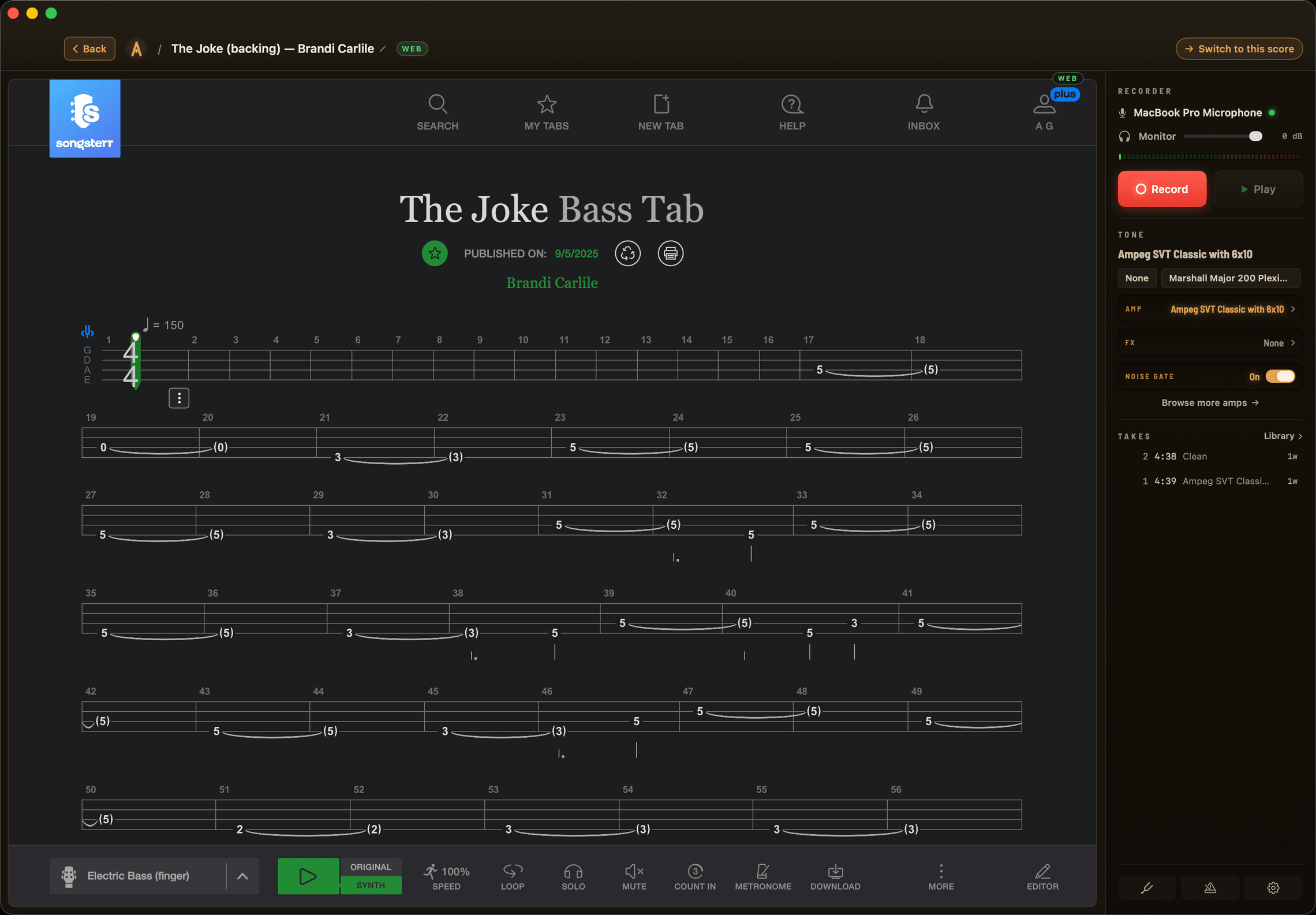Open the AMP Ampeg SVT Classic selector
Viewport: 1316px width, 915px height.
1210,309
